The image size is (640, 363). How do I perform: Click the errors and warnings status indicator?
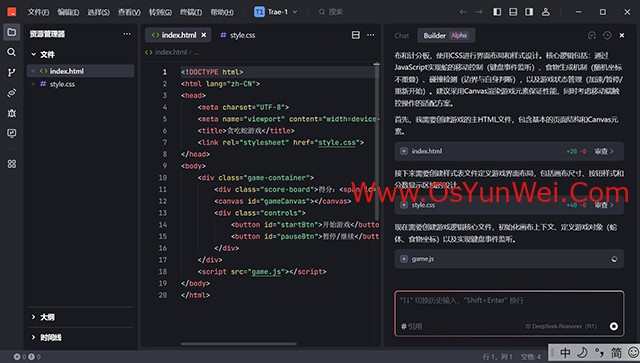click(x=27, y=357)
